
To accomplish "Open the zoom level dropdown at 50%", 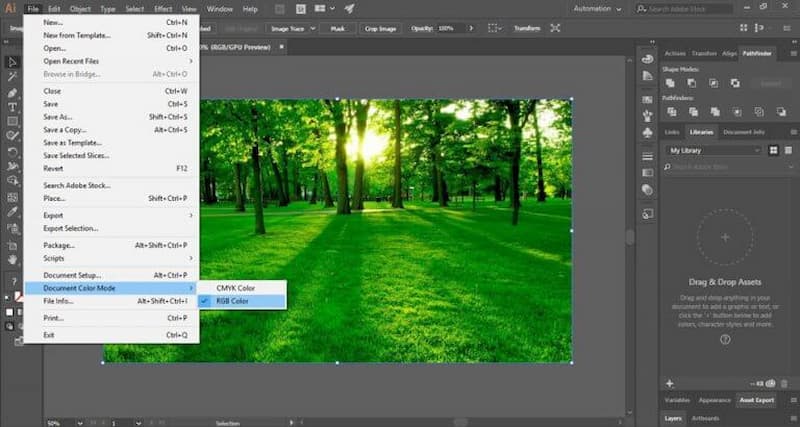I will 80,423.
